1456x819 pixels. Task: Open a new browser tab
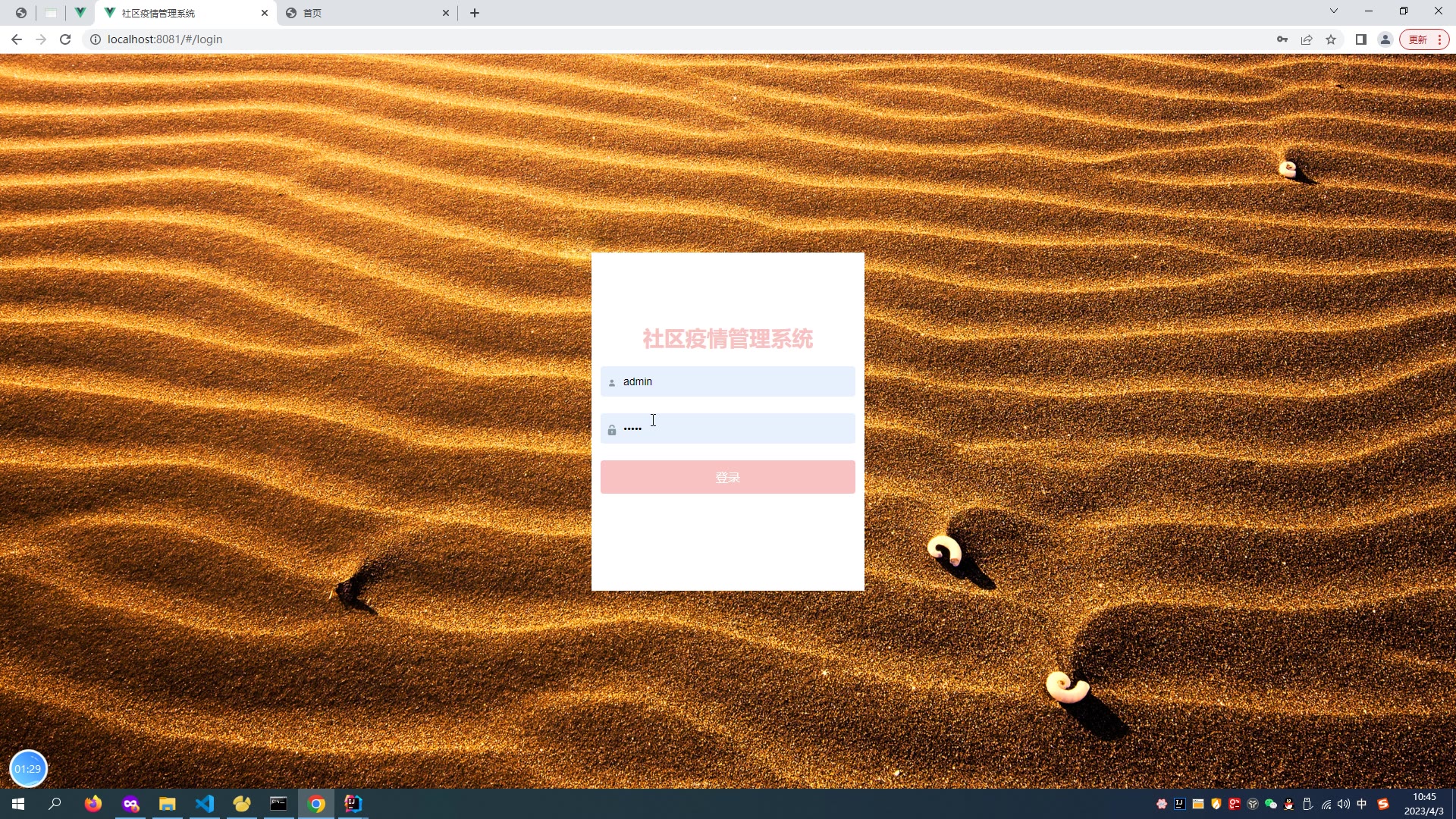[475, 13]
